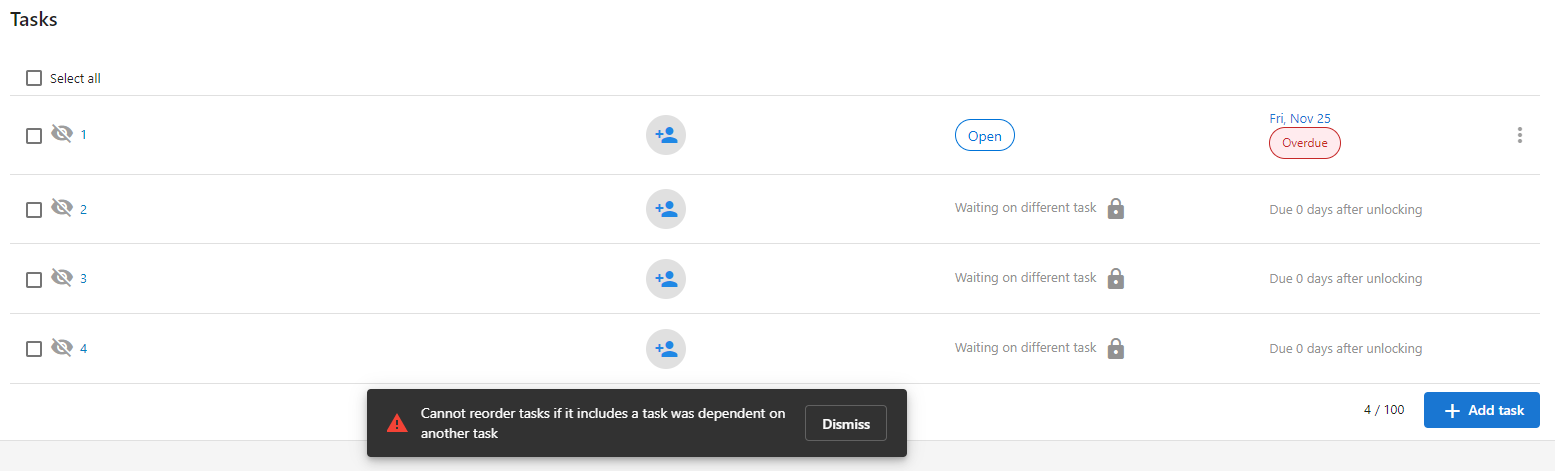Toggle the hidden-eye icon on task 1
This screenshot has height=471, width=1555.
62,134
